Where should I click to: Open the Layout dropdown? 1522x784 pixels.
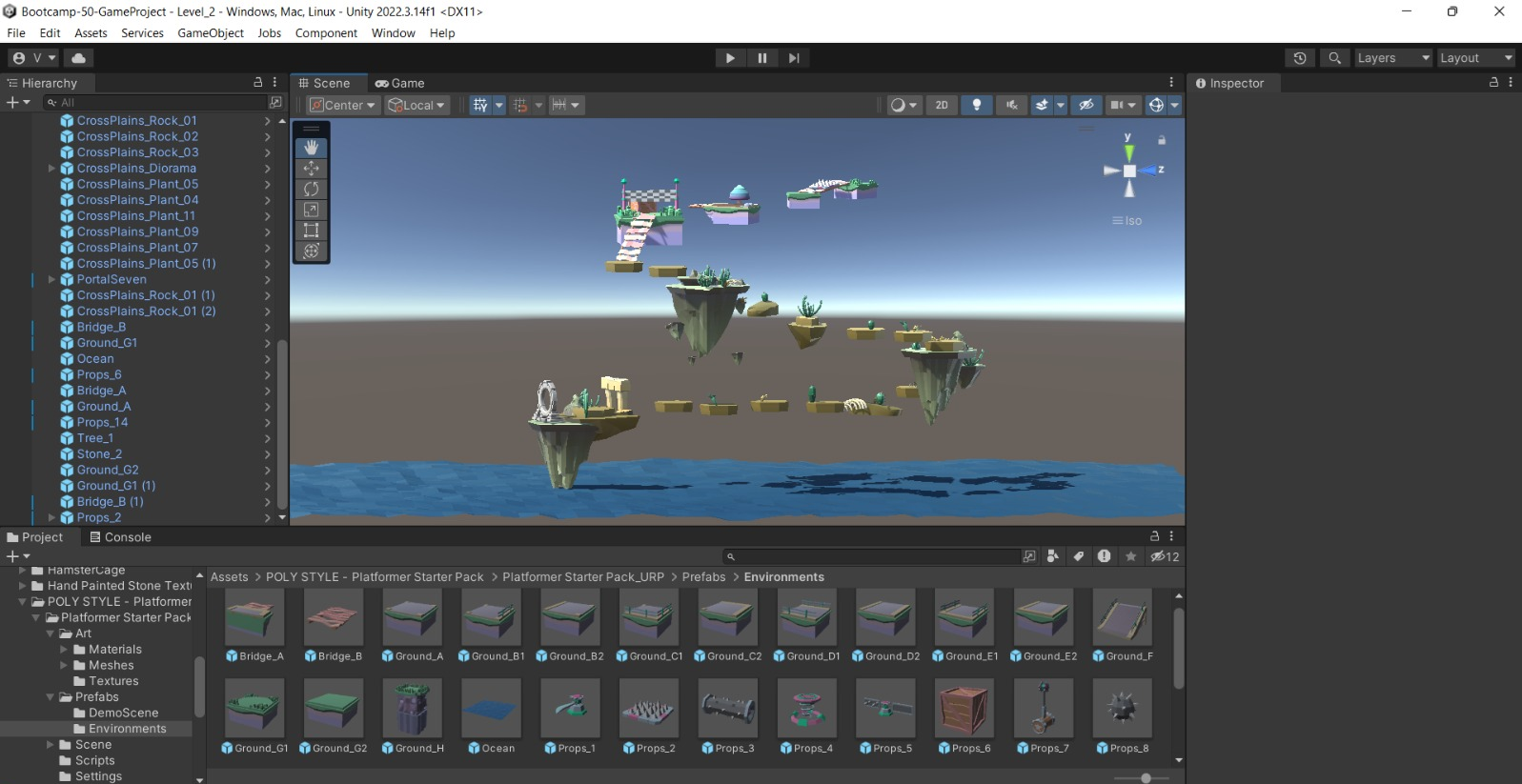[1474, 58]
